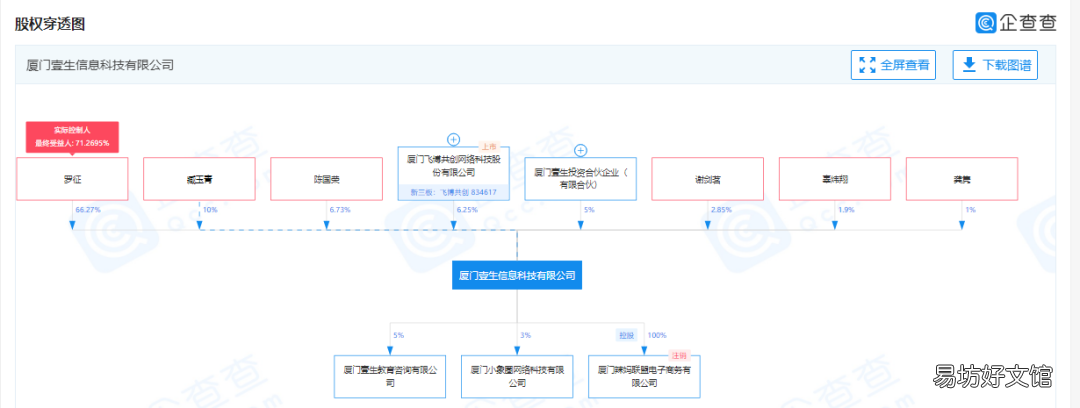Click the central 厦门壹生信息科技有限公司 blue node
The image size is (1080, 408).
click(517, 275)
